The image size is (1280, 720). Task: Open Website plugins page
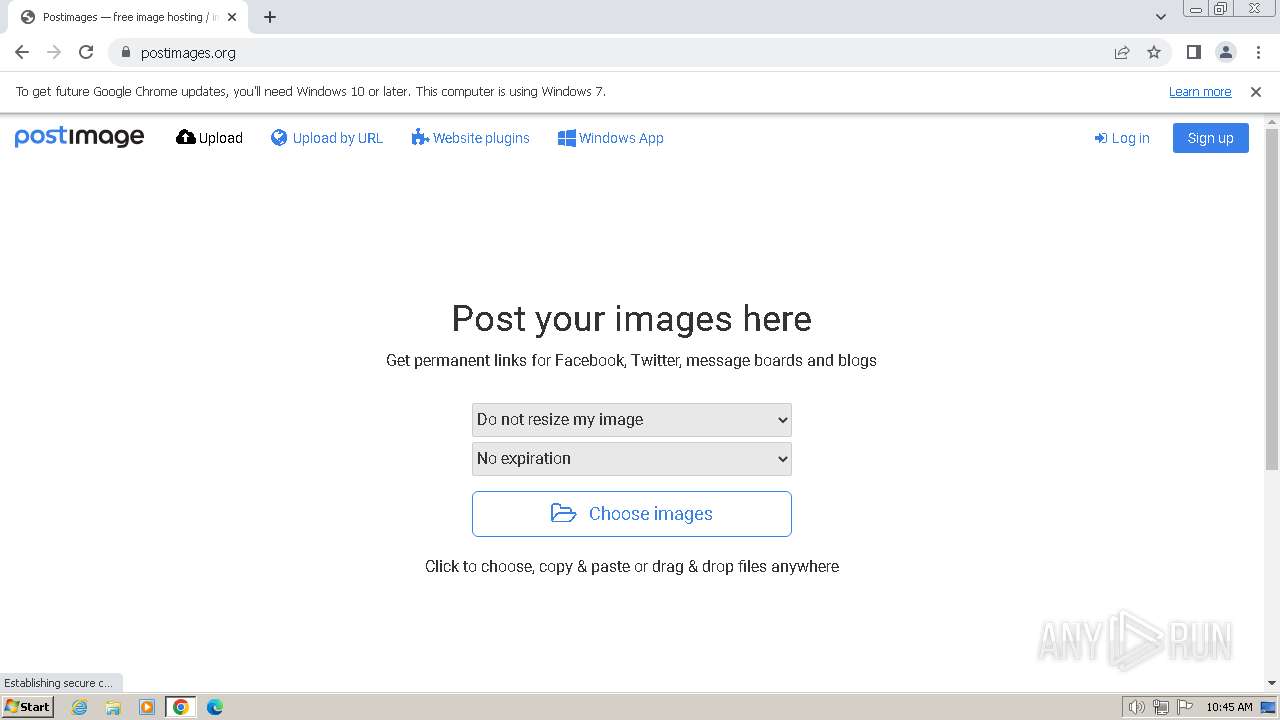pyautogui.click(x=470, y=138)
